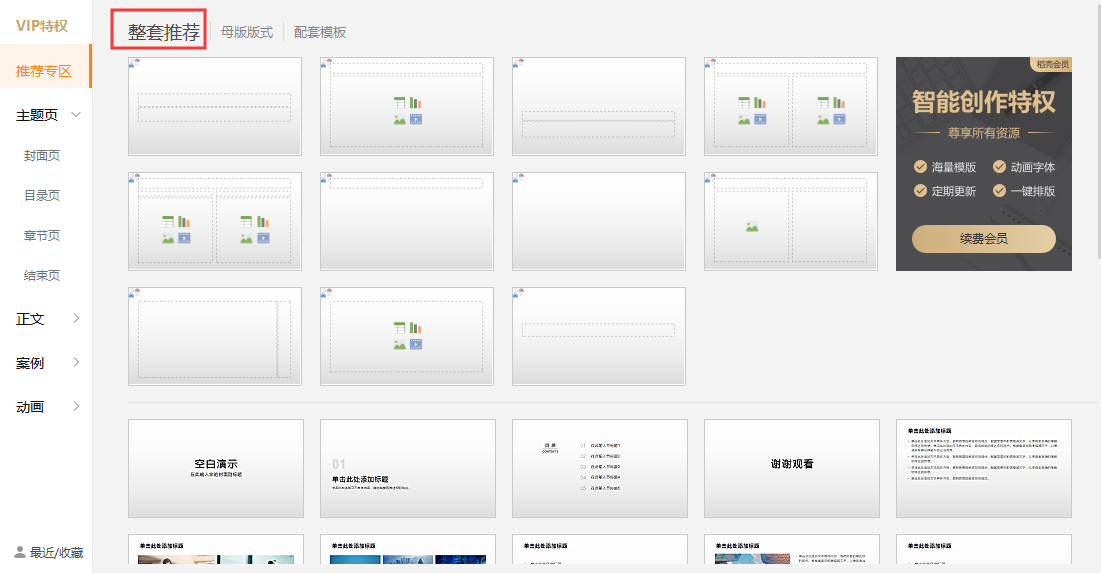Viewport: 1101px width, 573px height.
Task: Choose the 目录 contents slide thumbnail
Action: pos(600,468)
